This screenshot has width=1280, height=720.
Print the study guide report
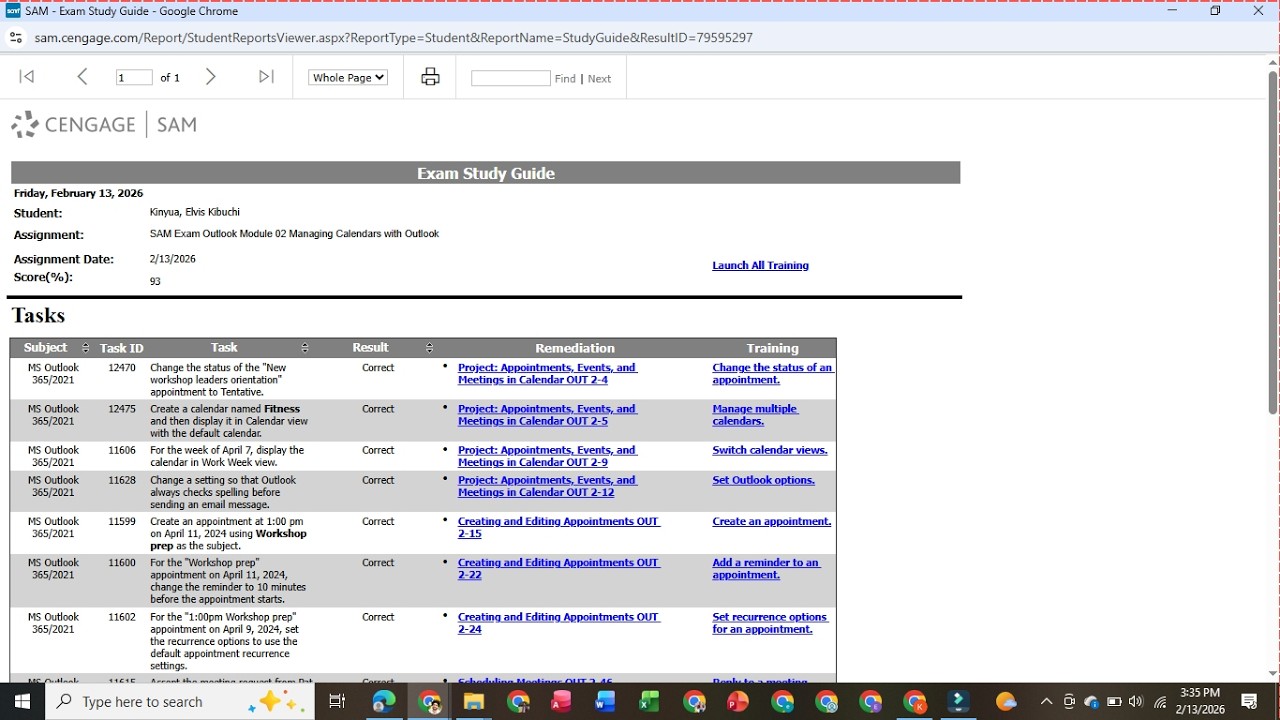430,77
